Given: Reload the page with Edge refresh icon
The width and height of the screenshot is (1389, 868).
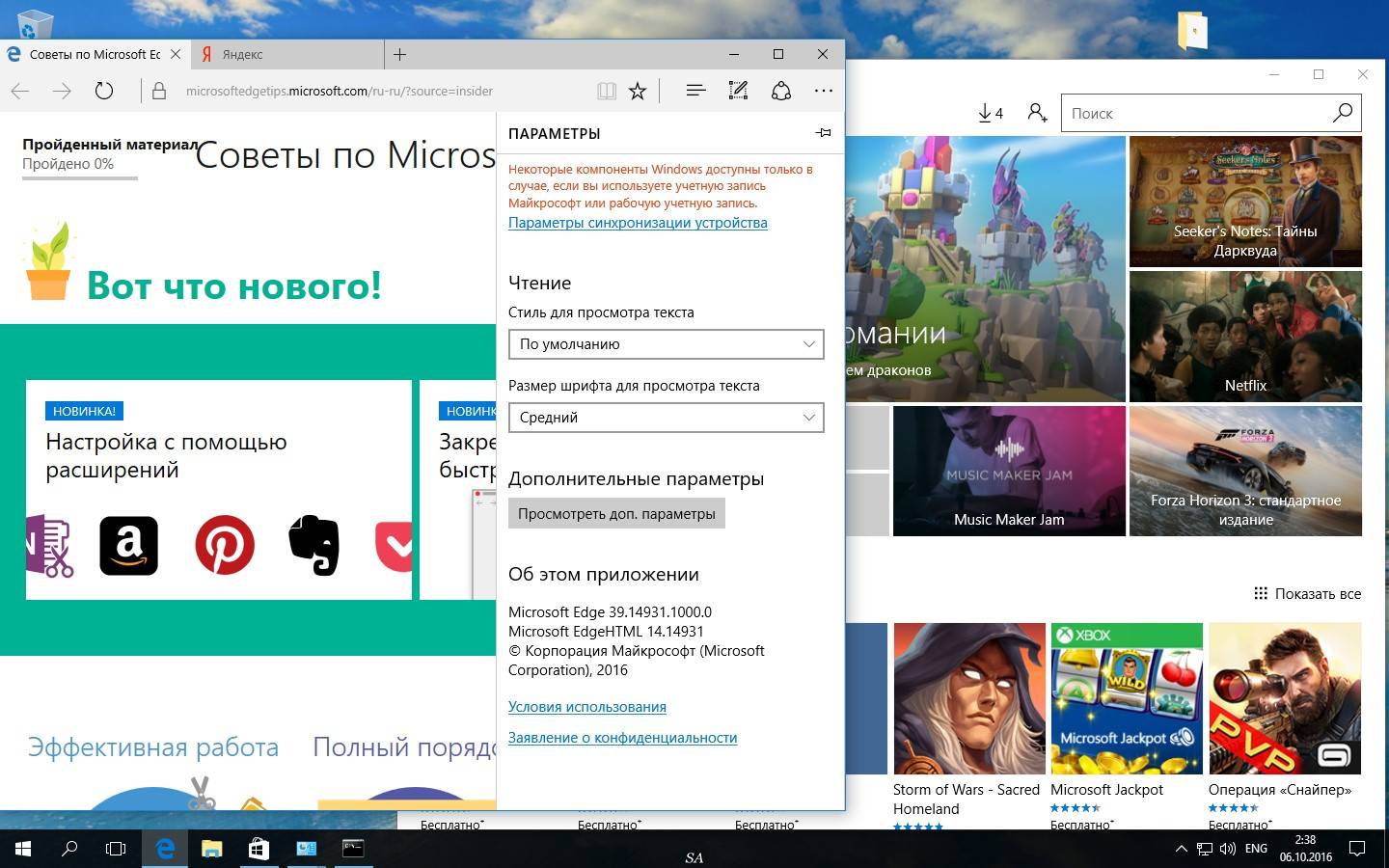Looking at the screenshot, I should click(104, 91).
